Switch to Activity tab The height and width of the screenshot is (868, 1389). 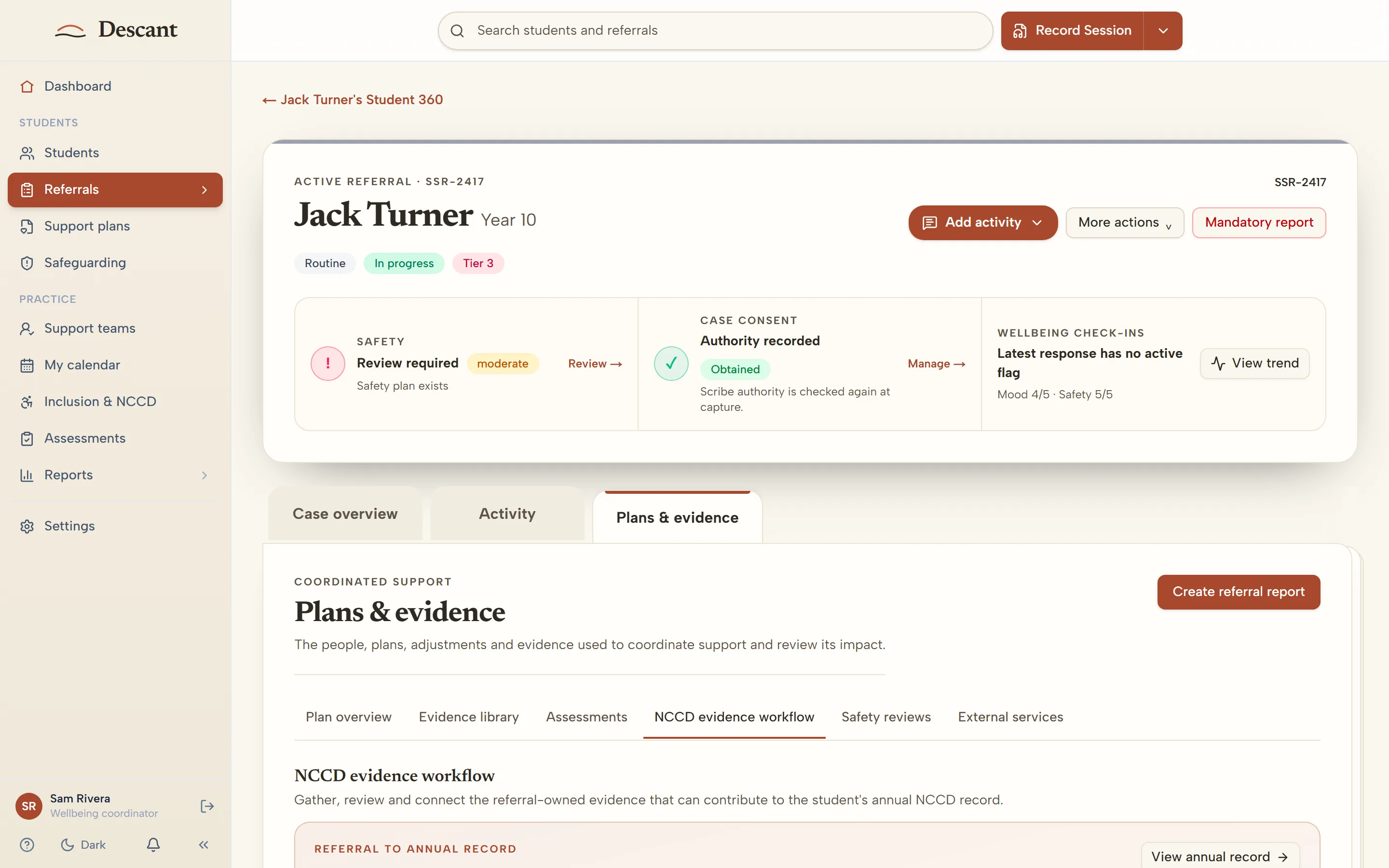pos(507,514)
